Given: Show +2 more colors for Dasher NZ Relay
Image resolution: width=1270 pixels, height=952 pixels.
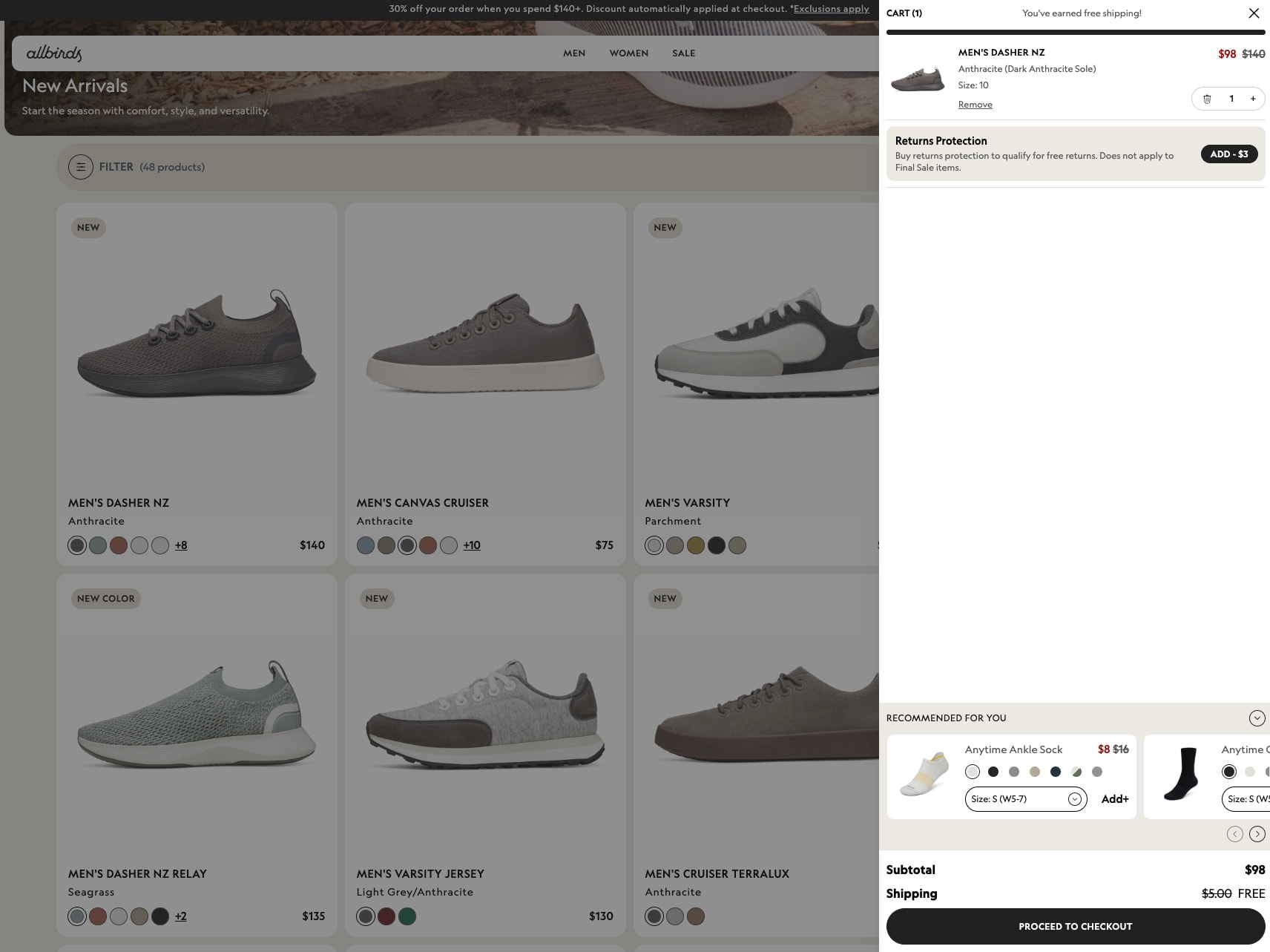Looking at the screenshot, I should pos(181,916).
